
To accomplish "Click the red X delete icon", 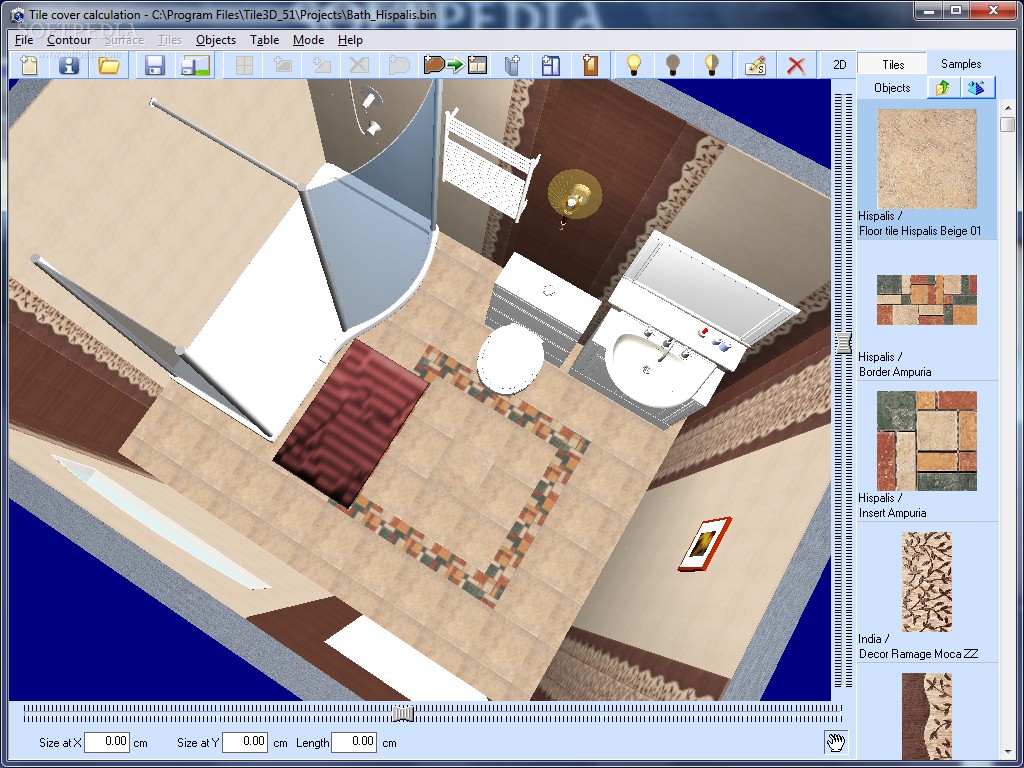I will click(x=795, y=65).
